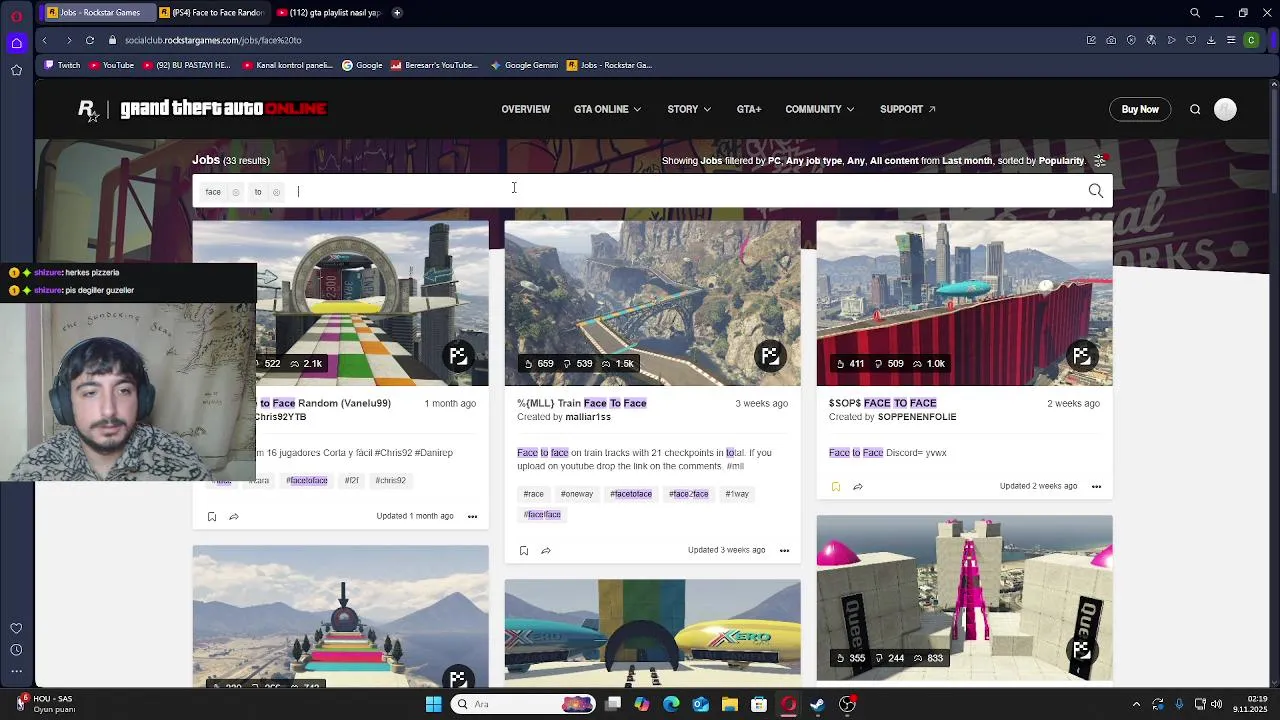1280x720 pixels.
Task: Open more options for $OP$ FACE TO FACE
Action: [1096, 487]
